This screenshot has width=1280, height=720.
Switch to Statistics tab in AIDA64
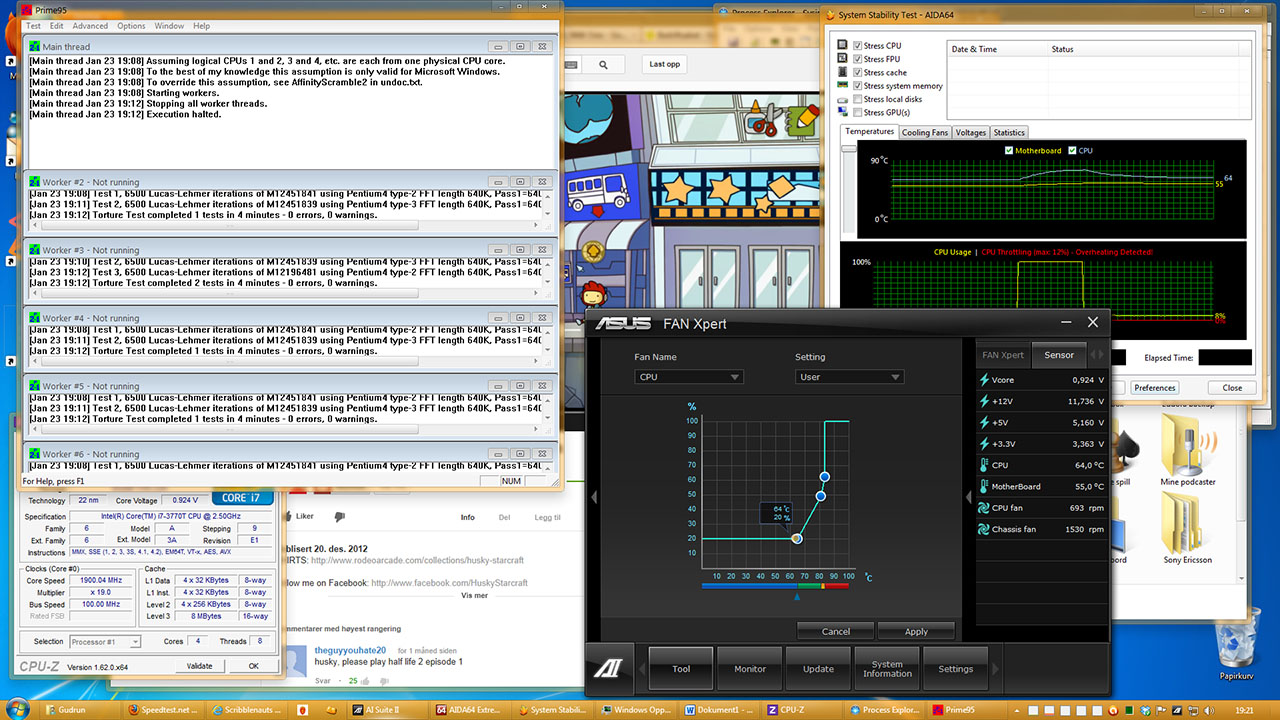coord(1009,132)
